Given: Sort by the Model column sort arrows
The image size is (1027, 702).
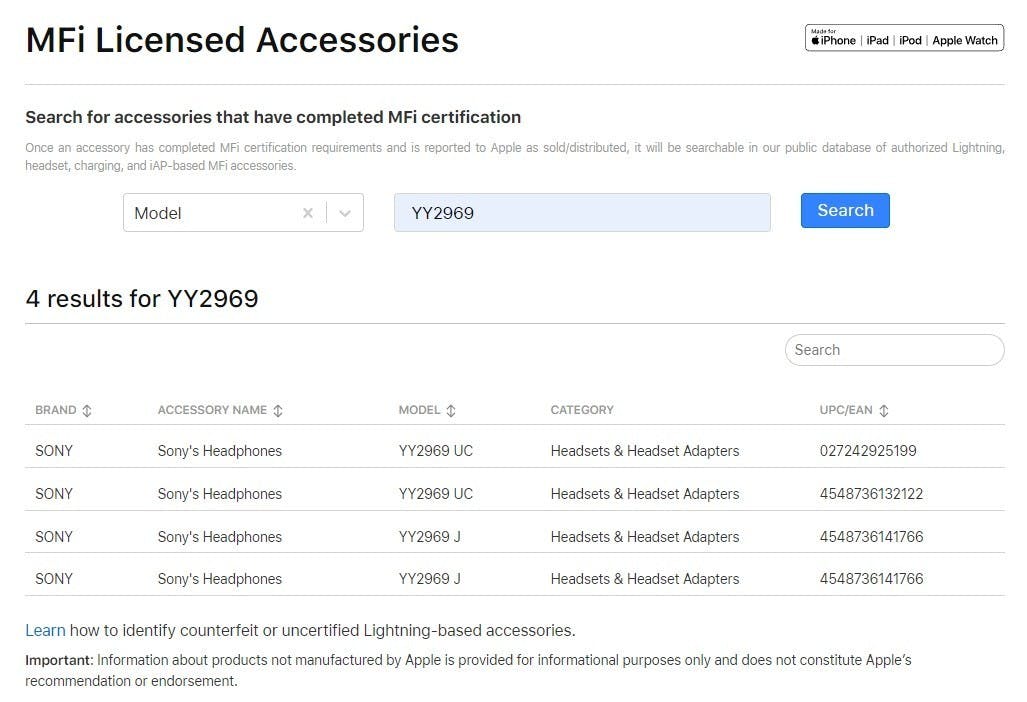Looking at the screenshot, I should pyautogui.click(x=451, y=411).
